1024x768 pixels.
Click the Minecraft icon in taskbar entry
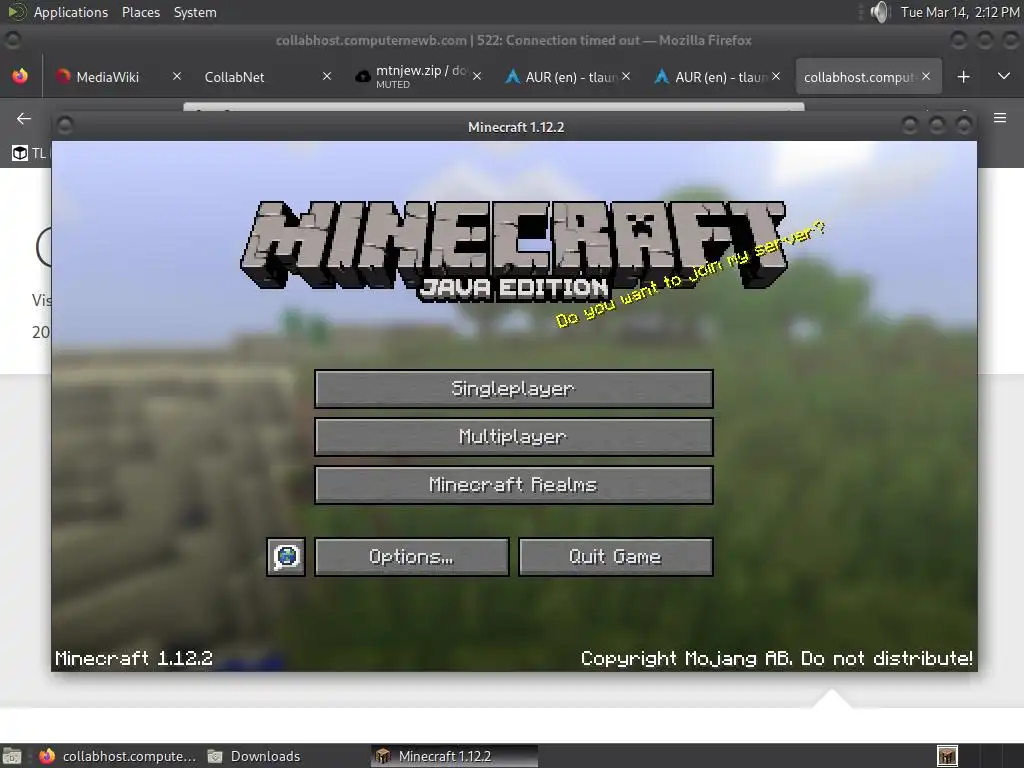pos(384,756)
